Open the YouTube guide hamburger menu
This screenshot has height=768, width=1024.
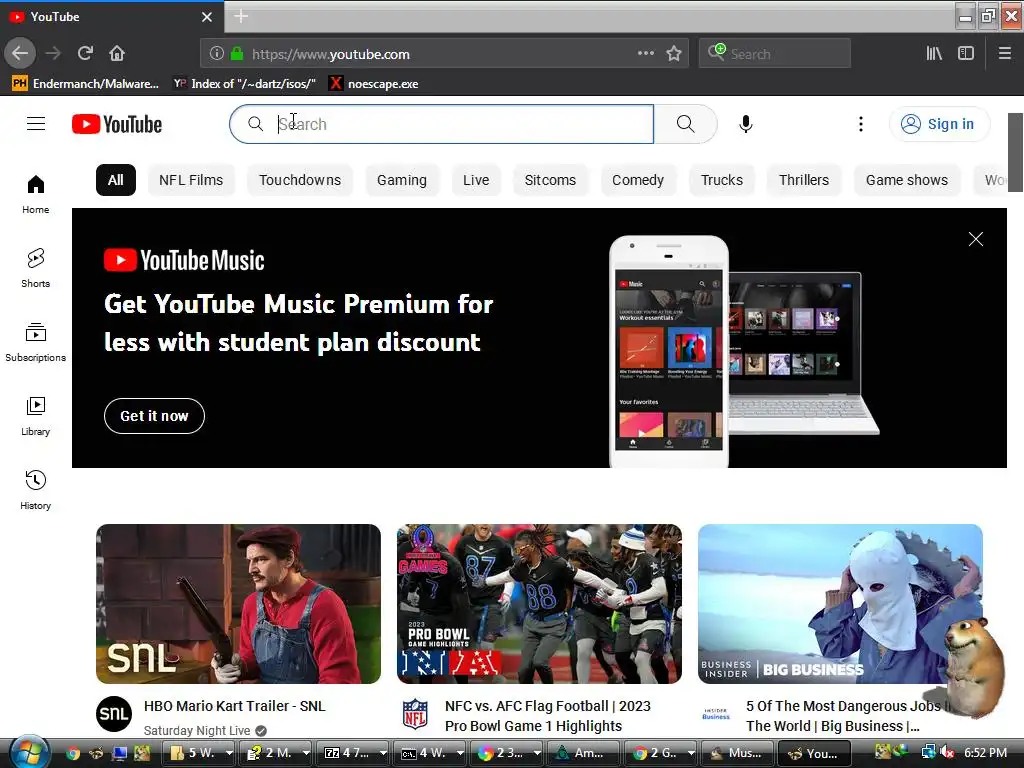click(36, 123)
